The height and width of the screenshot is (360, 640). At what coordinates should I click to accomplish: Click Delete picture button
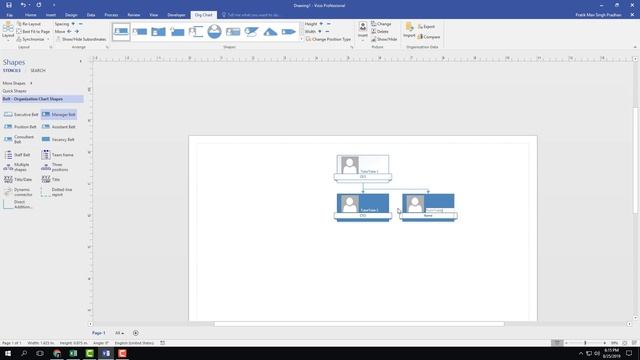(380, 31)
